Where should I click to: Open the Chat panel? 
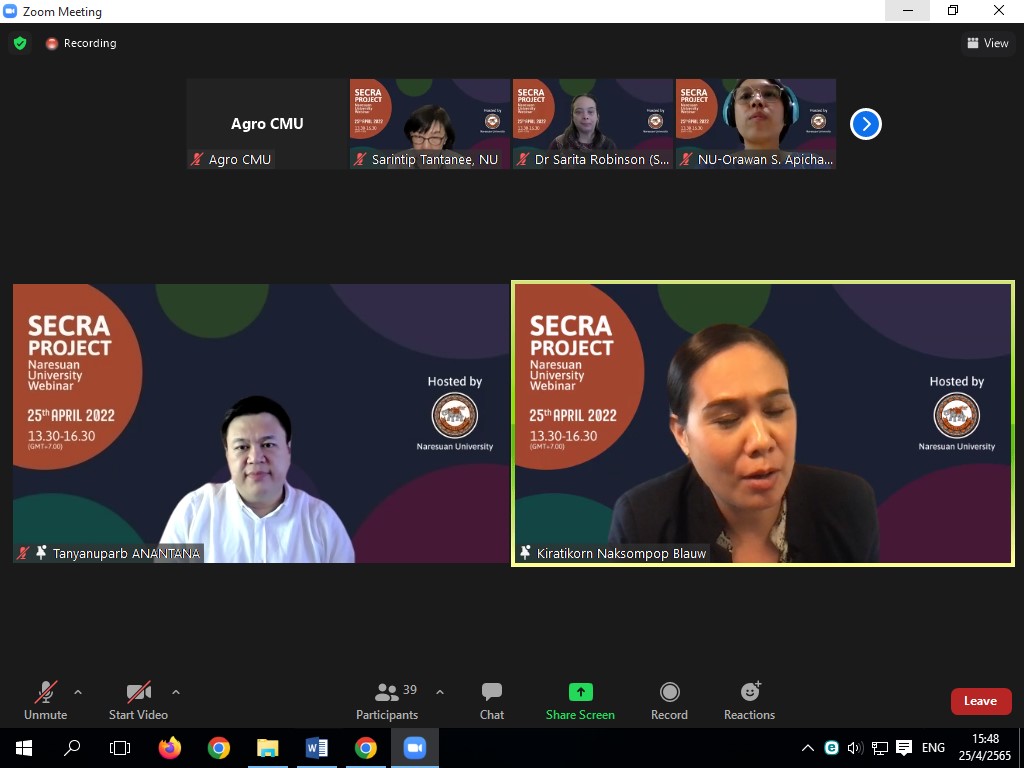492,701
